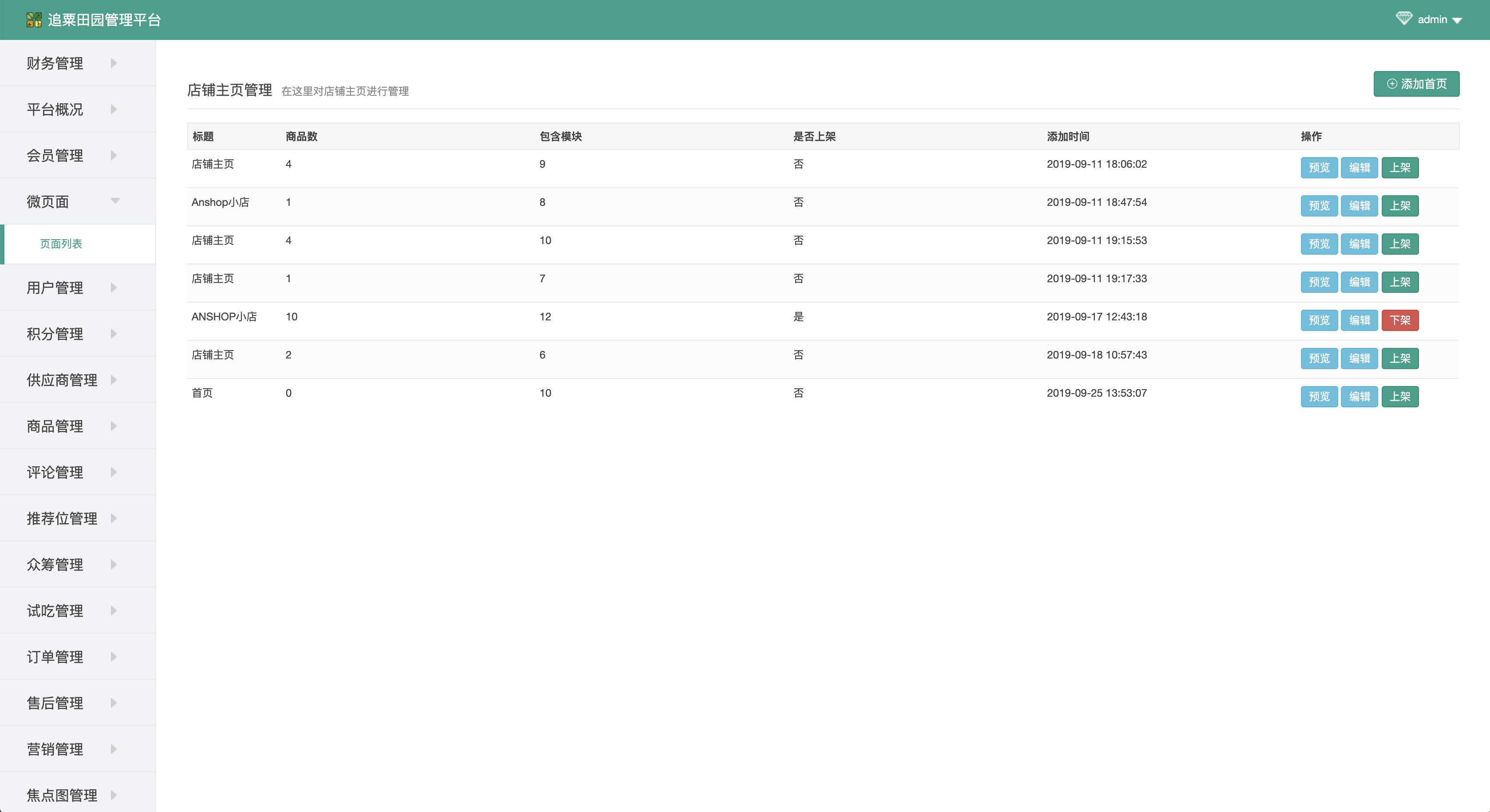The image size is (1490, 812).
Task: Edit the row added 2019-09-11 19:17:33
Action: pos(1359,282)
